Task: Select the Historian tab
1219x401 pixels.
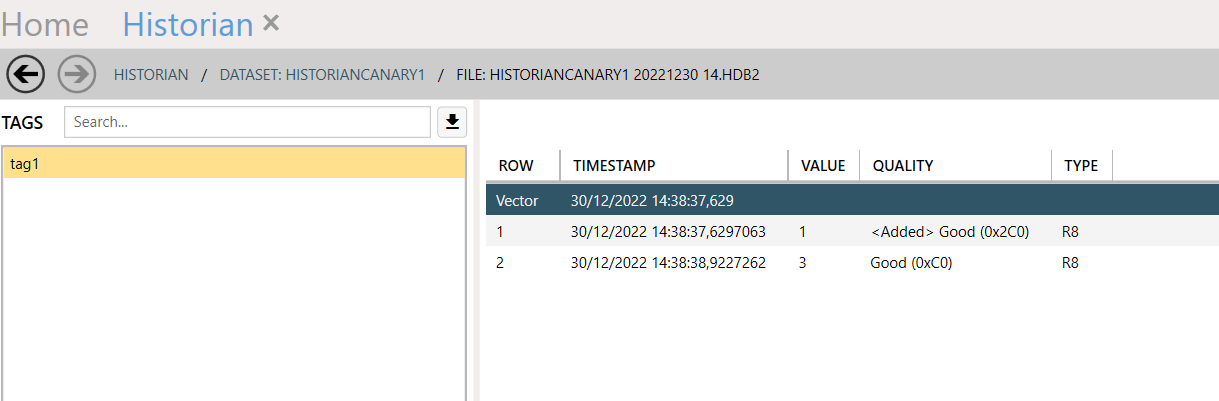Action: (x=187, y=24)
